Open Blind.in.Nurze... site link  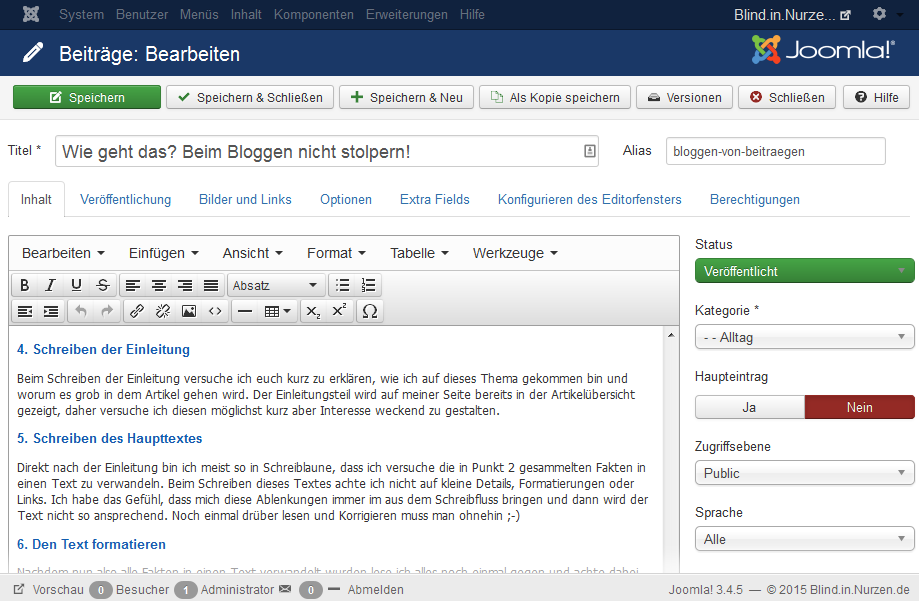point(792,15)
